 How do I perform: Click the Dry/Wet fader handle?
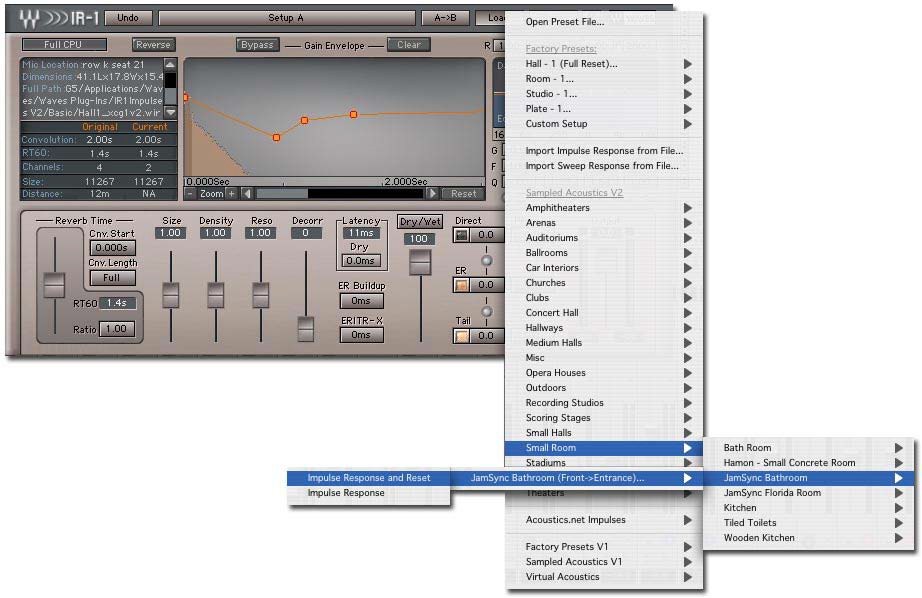420,262
